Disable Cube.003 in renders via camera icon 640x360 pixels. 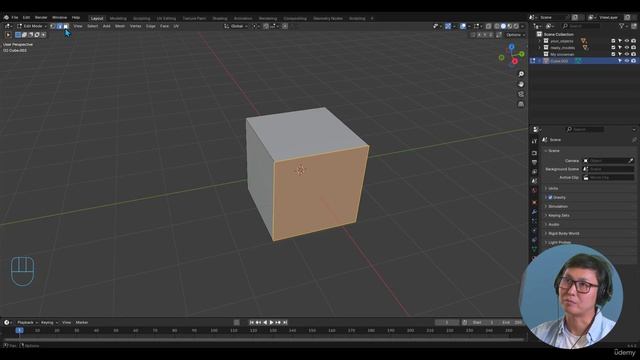633,61
